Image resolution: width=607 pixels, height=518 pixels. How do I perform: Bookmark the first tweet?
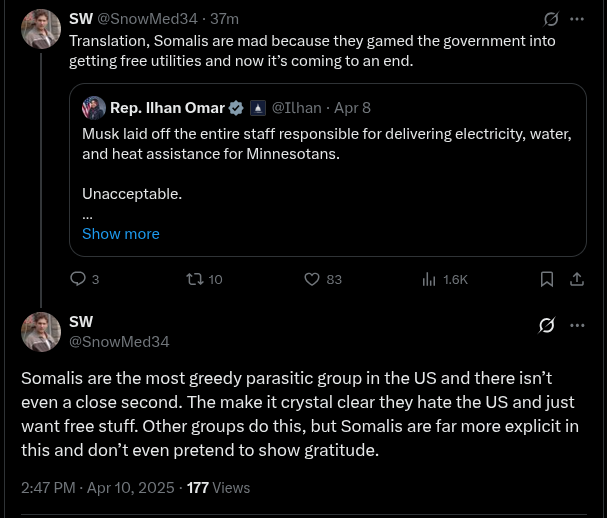click(547, 279)
